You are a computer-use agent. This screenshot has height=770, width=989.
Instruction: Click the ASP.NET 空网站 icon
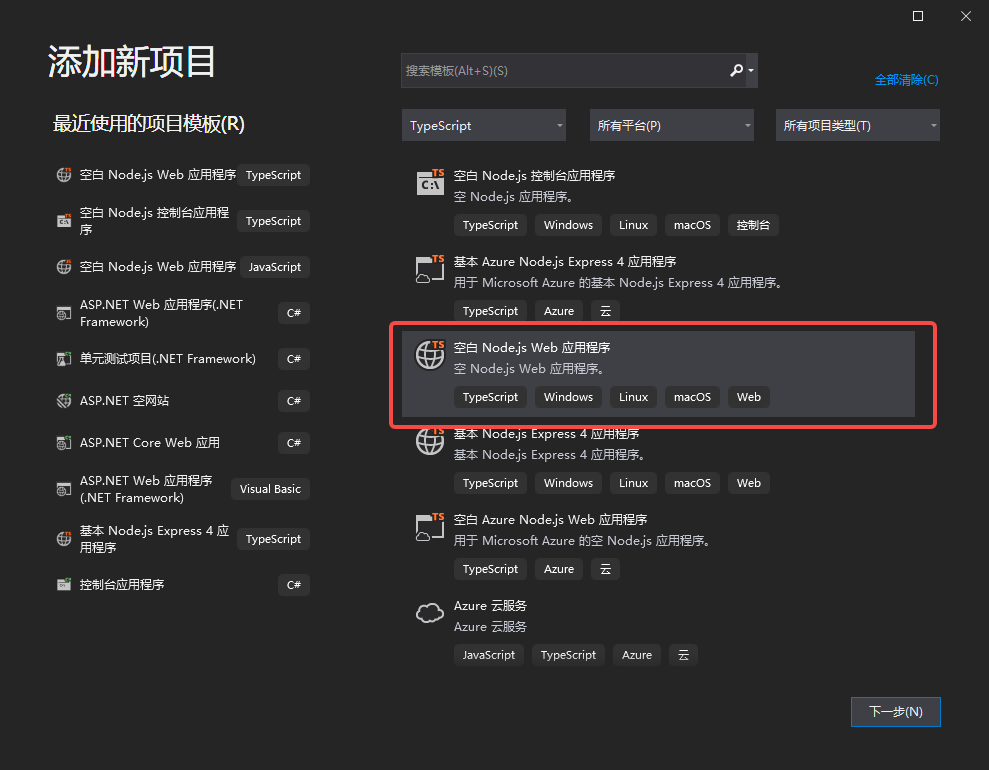click(x=64, y=400)
